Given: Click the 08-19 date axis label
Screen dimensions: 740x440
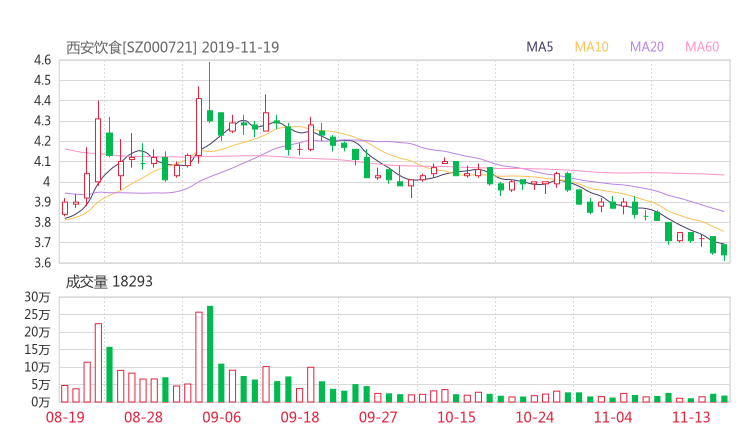Looking at the screenshot, I should click(65, 417).
